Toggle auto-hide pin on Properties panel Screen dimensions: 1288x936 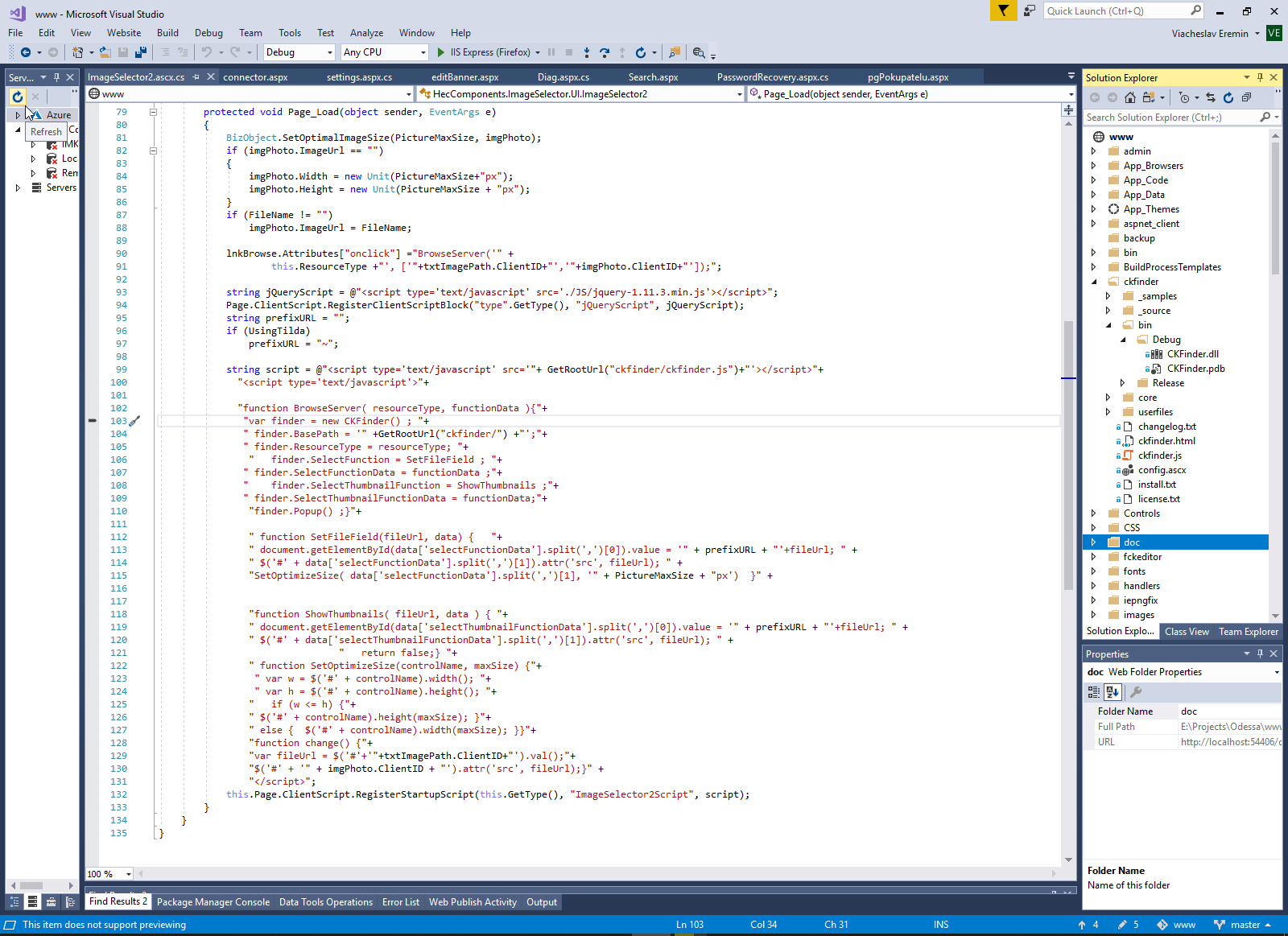click(x=1260, y=654)
